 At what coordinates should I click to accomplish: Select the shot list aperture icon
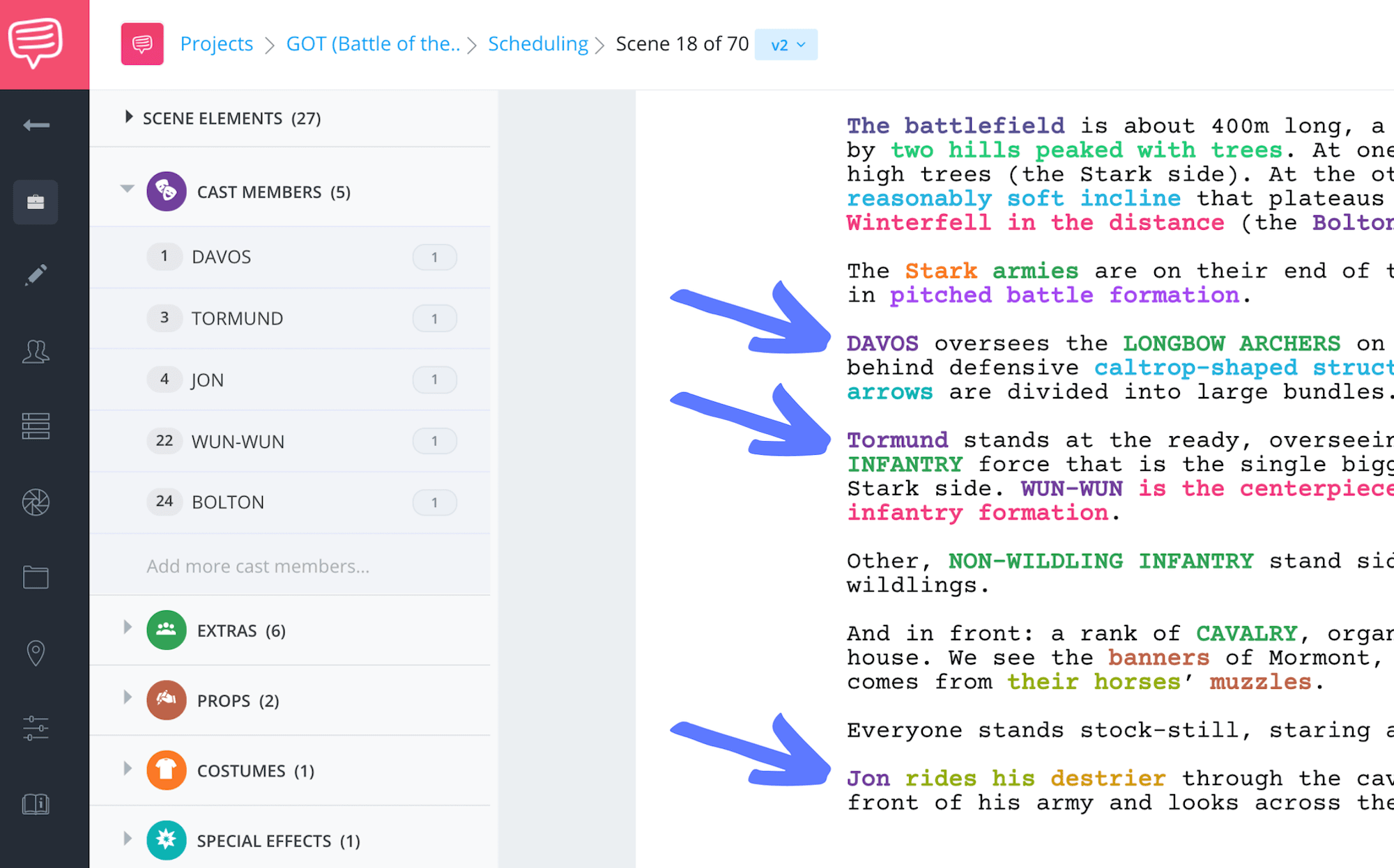(36, 501)
